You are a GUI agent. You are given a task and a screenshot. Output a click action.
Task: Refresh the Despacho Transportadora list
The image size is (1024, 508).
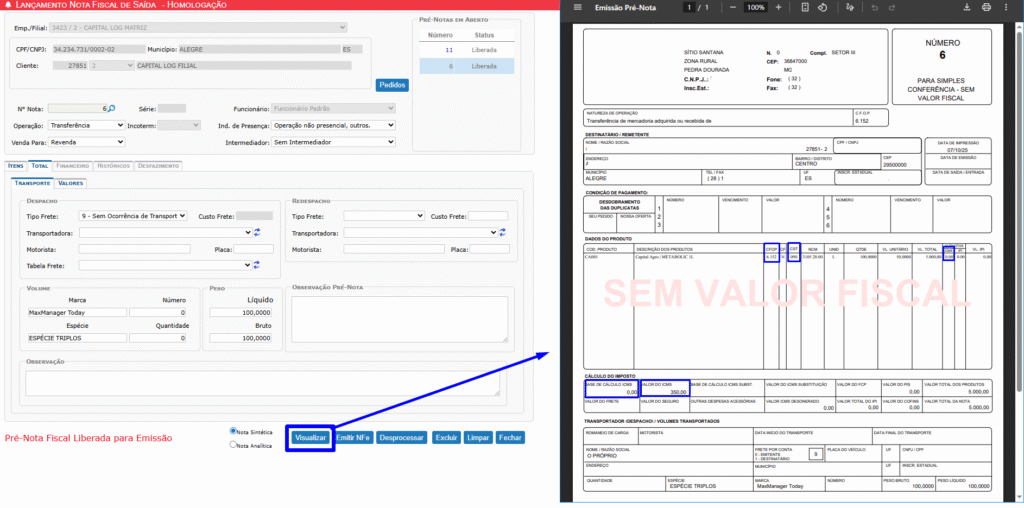tap(256, 233)
